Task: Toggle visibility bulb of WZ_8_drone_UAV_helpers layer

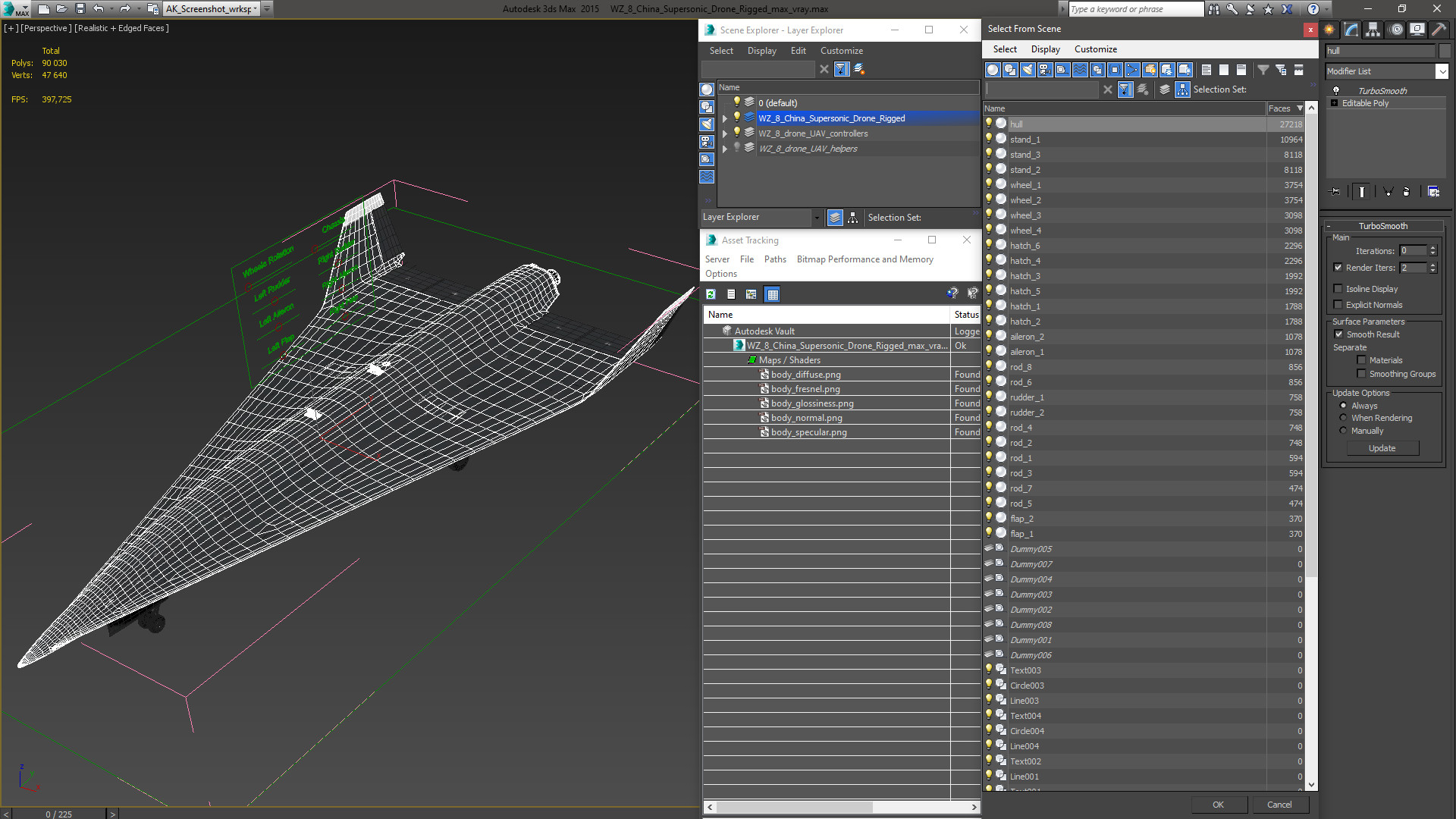Action: [x=736, y=148]
